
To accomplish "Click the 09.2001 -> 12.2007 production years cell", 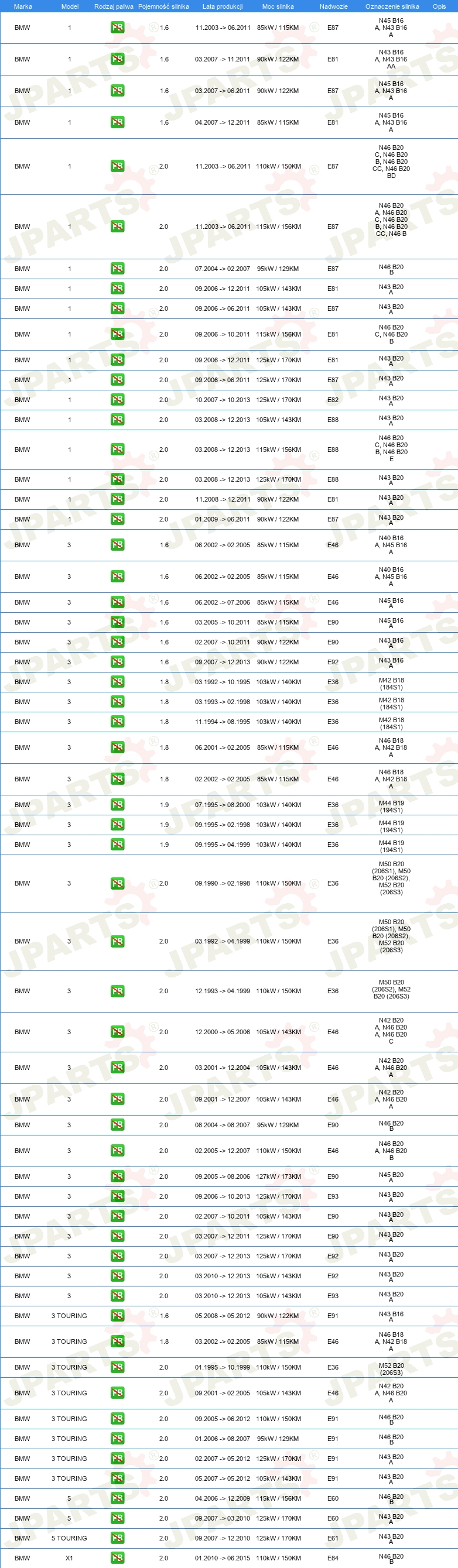I will point(223,1099).
